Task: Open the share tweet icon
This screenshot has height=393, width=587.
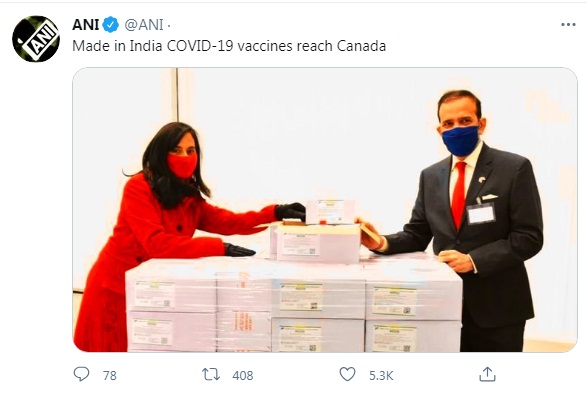Action: pyautogui.click(x=487, y=374)
